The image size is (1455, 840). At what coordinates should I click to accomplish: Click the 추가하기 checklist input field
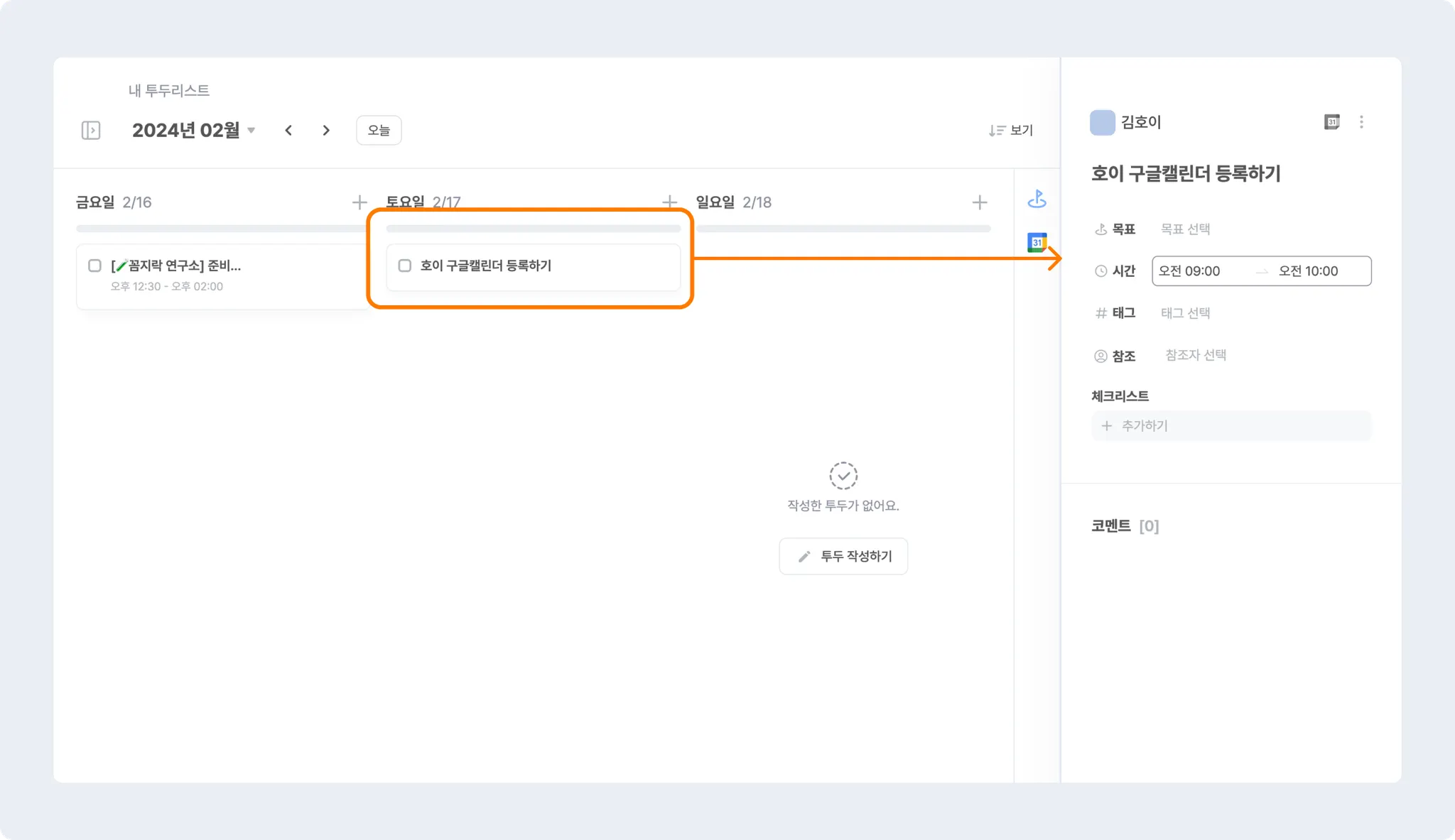[1230, 426]
